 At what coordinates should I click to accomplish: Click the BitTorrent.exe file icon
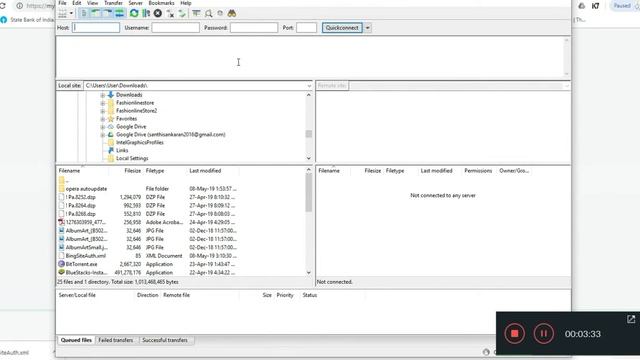(61, 264)
